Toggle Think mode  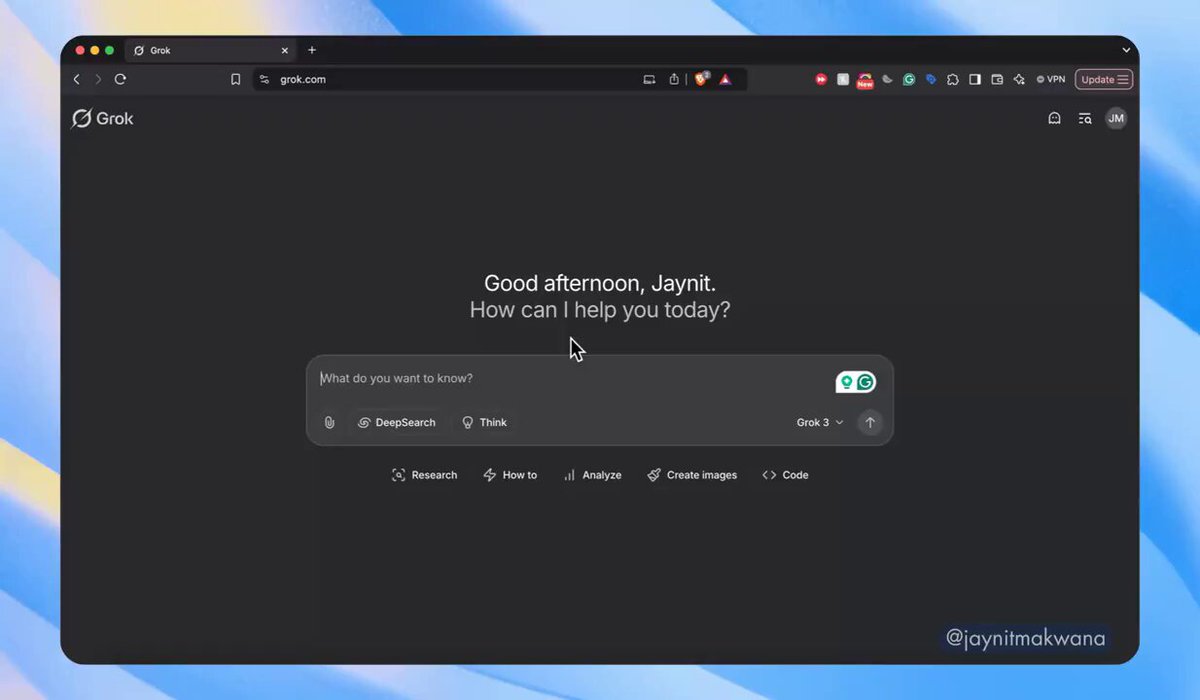pos(484,422)
